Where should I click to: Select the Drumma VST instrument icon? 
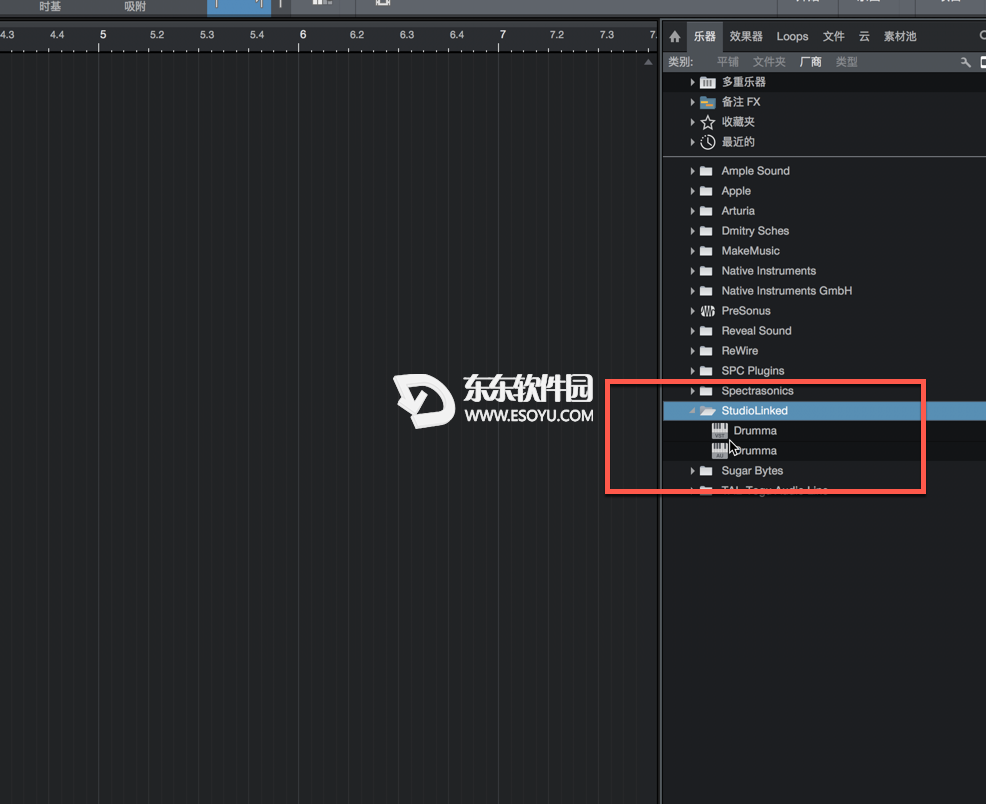click(x=719, y=431)
